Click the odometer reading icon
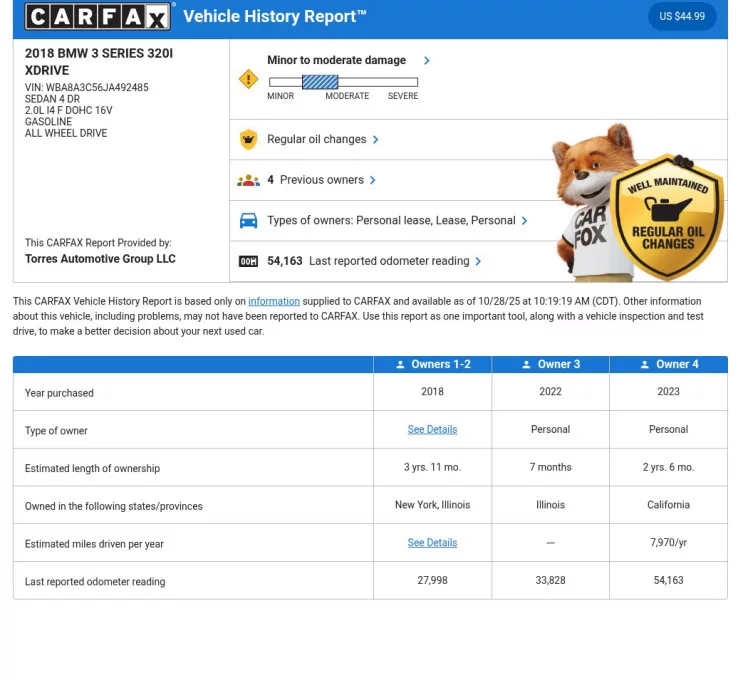 pos(248,262)
